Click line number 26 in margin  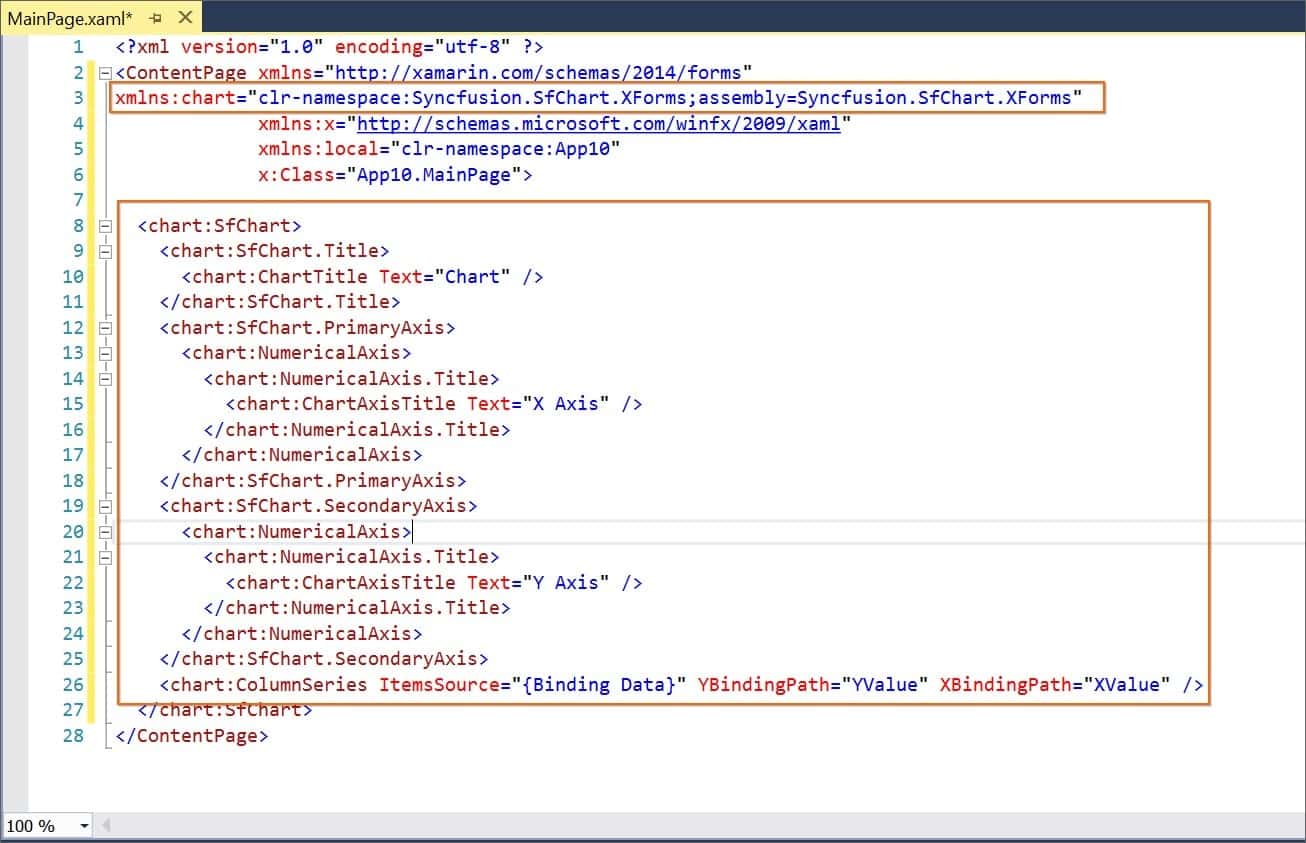coord(73,685)
